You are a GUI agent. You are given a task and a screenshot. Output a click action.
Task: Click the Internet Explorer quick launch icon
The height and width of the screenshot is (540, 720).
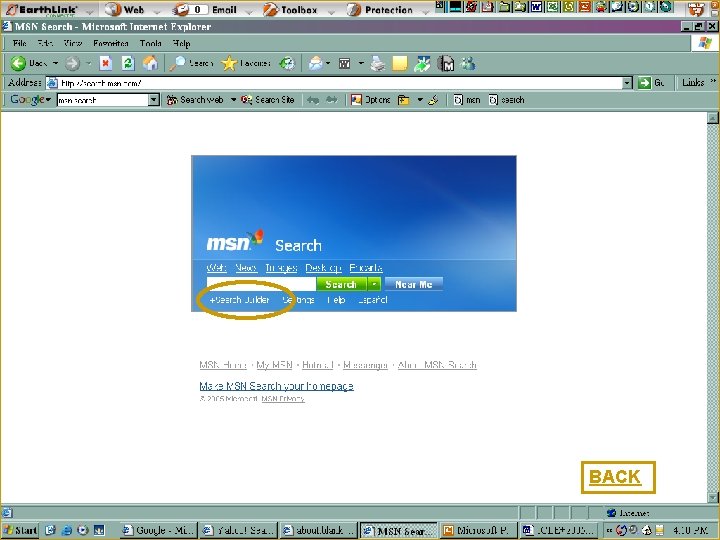point(67,530)
